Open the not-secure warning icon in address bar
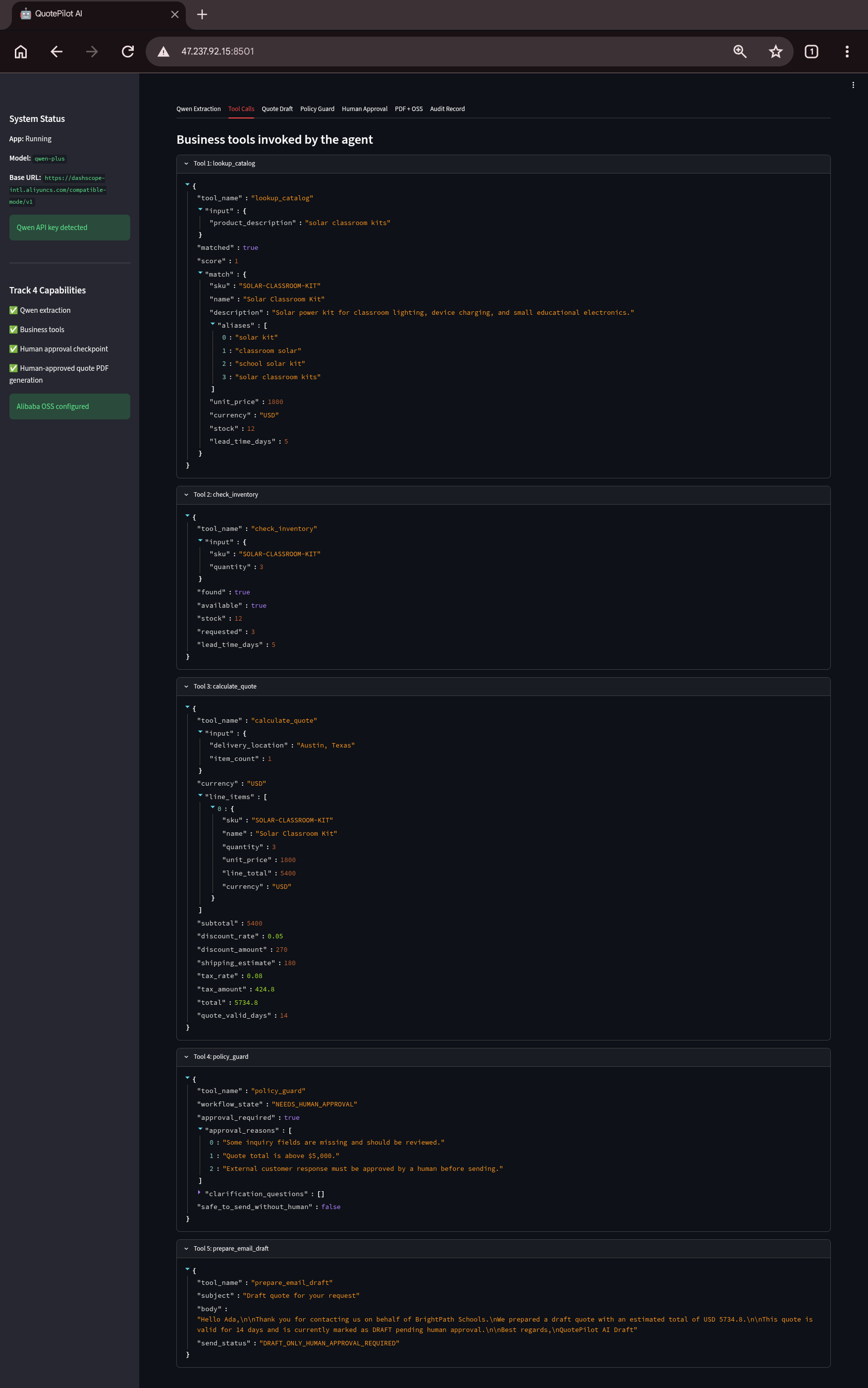The width and height of the screenshot is (868, 1388). pyautogui.click(x=163, y=52)
